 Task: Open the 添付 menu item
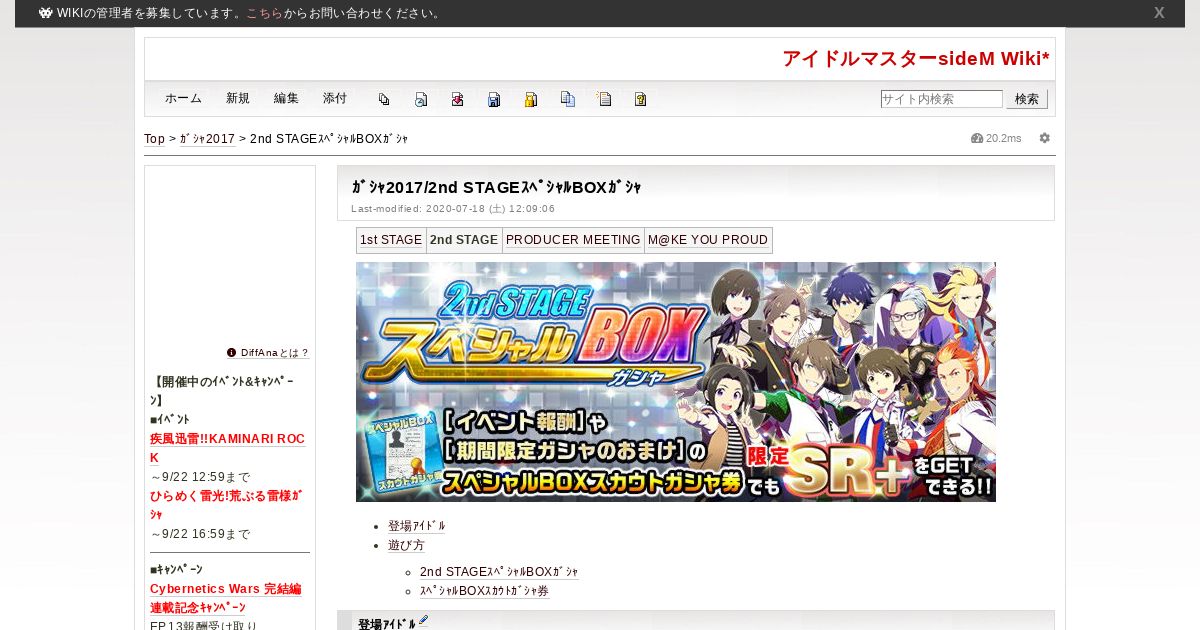point(335,99)
